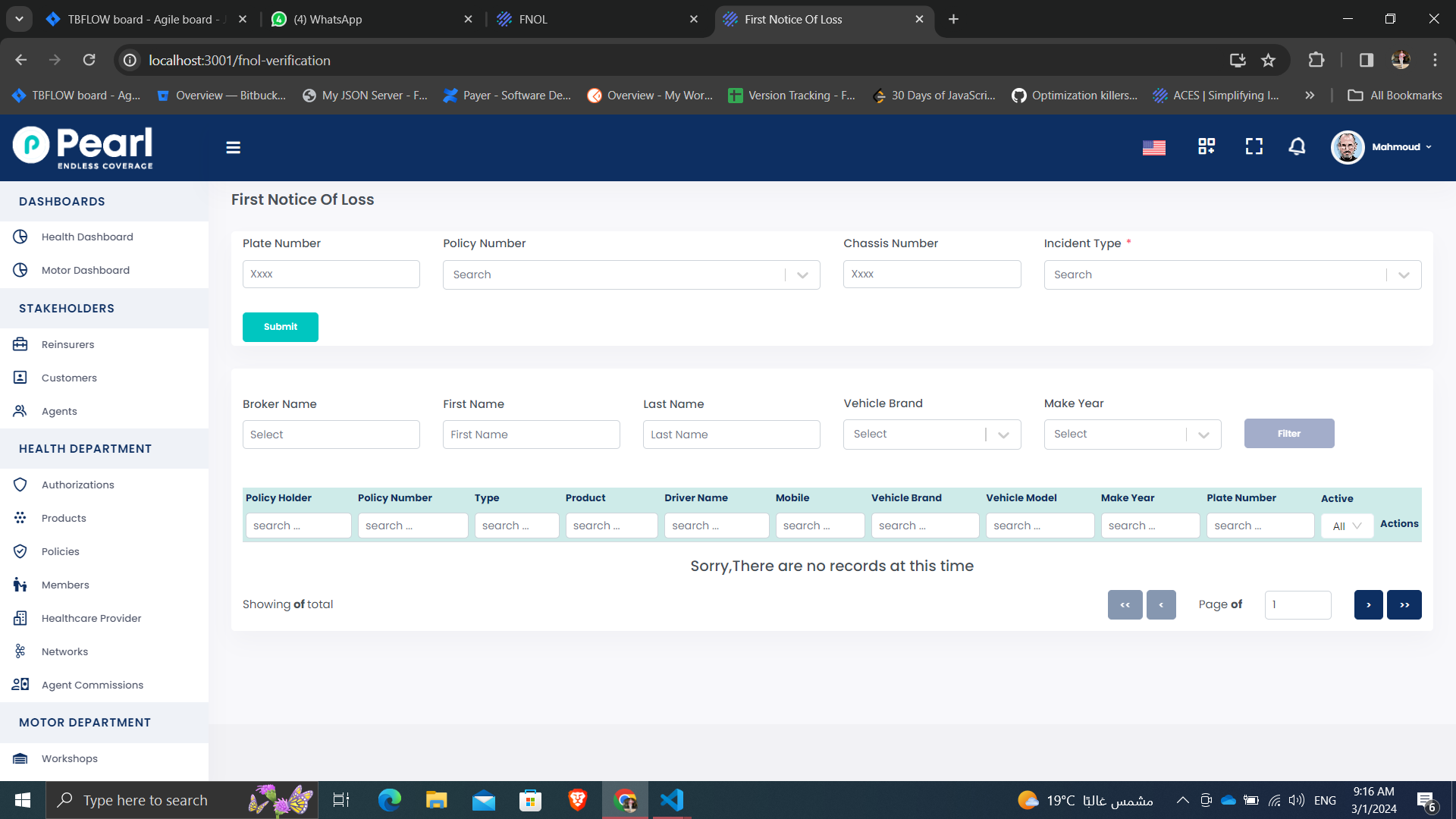The height and width of the screenshot is (819, 1456).
Task: Click the hamburger menu icon in header
Action: [x=233, y=147]
